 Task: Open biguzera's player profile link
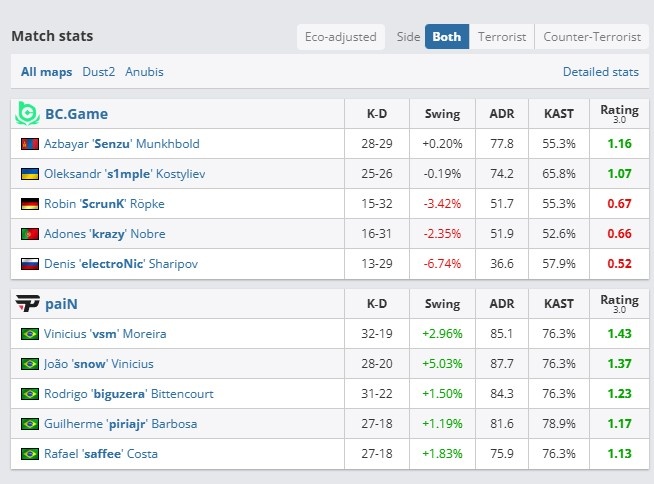click(x=129, y=394)
